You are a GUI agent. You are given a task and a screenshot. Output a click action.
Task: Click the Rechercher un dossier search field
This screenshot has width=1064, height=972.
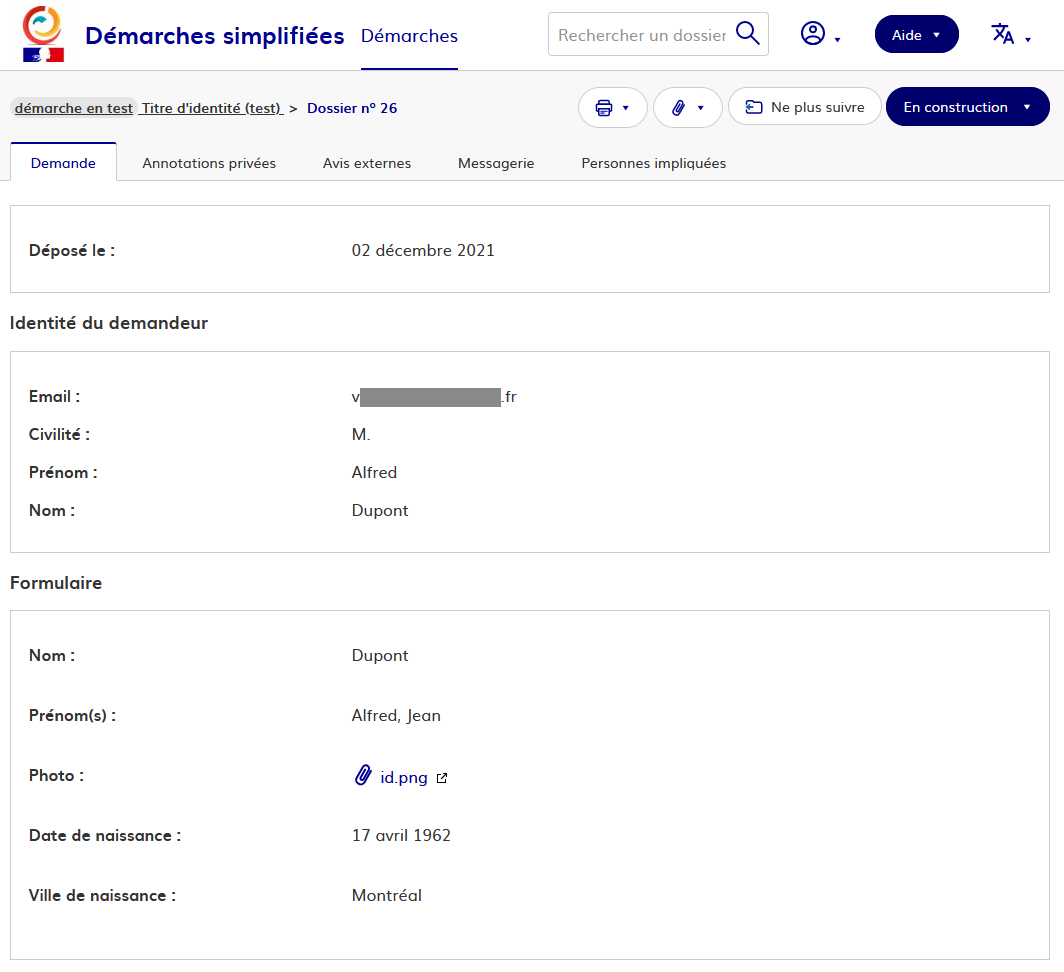click(x=641, y=35)
